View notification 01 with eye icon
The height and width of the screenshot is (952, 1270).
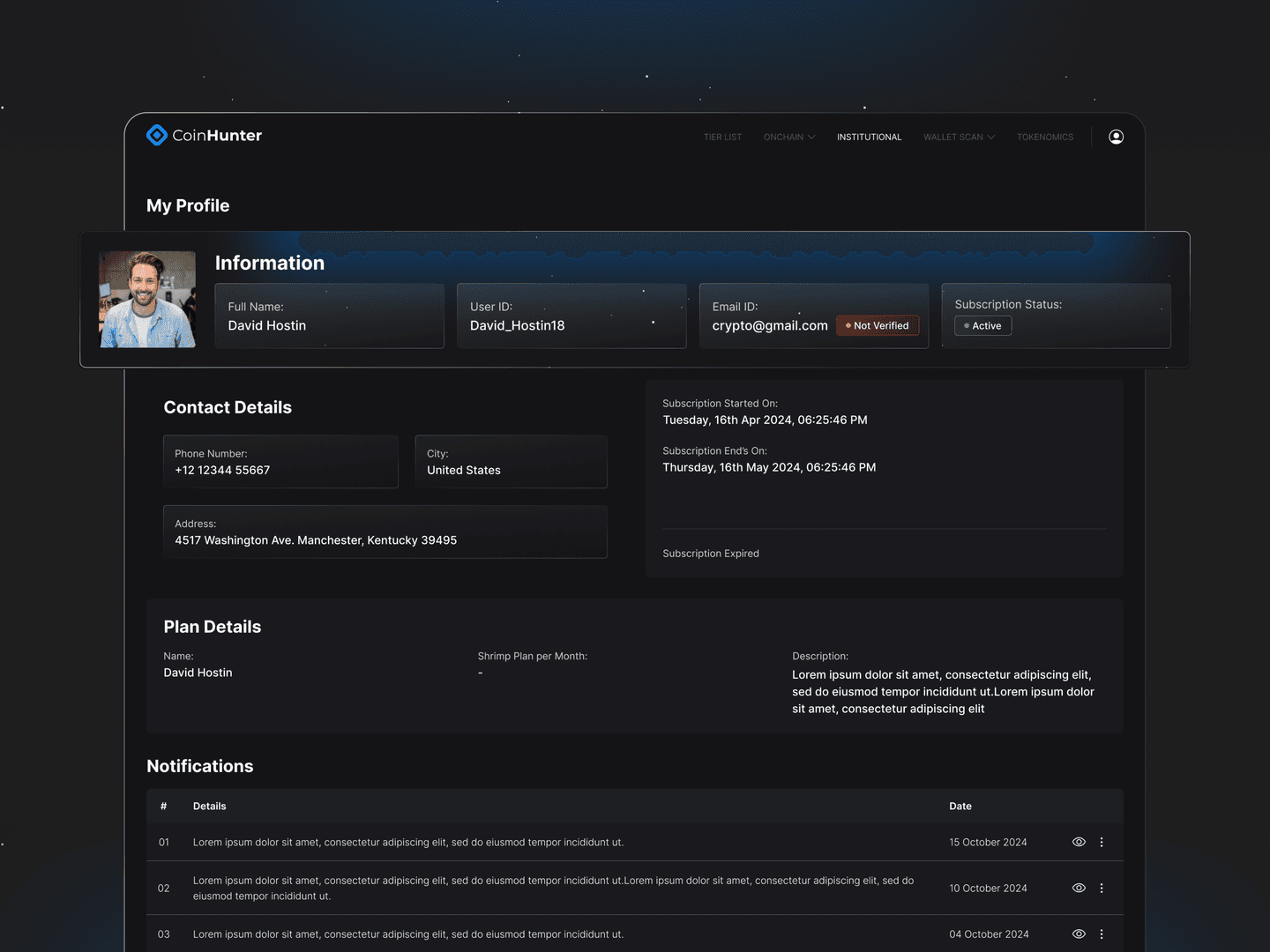1078,842
